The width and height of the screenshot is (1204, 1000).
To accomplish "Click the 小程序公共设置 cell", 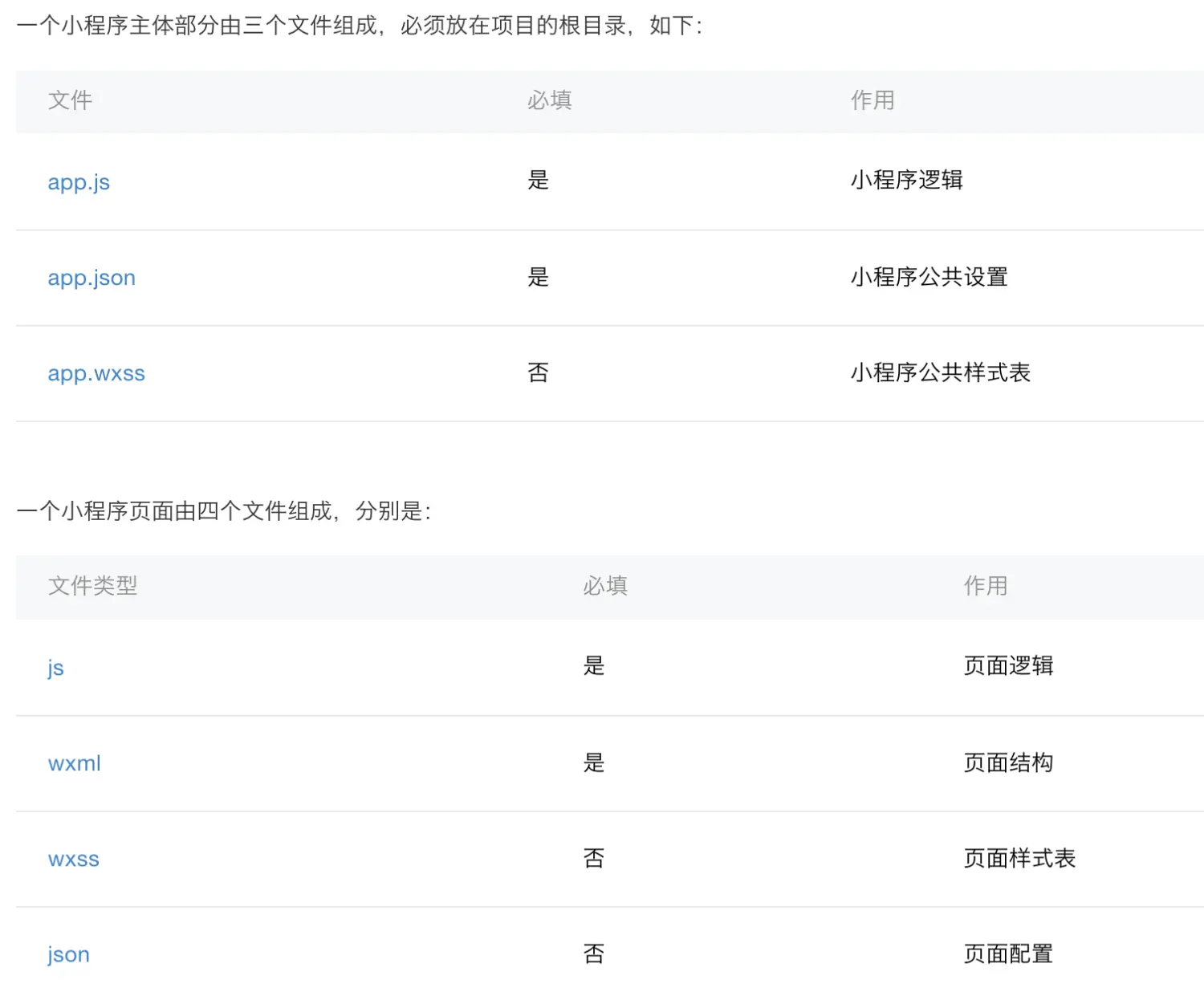I will click(929, 277).
